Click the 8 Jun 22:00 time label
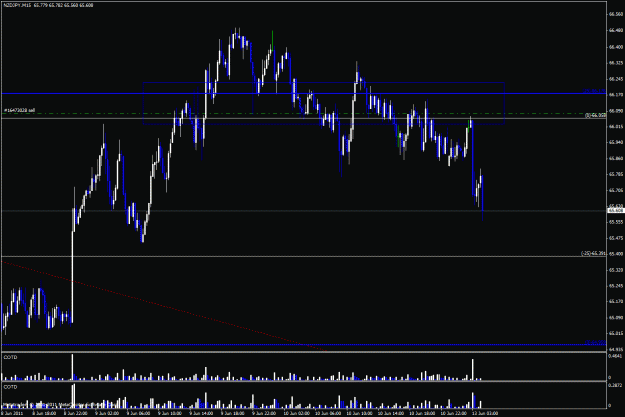 click(76, 413)
